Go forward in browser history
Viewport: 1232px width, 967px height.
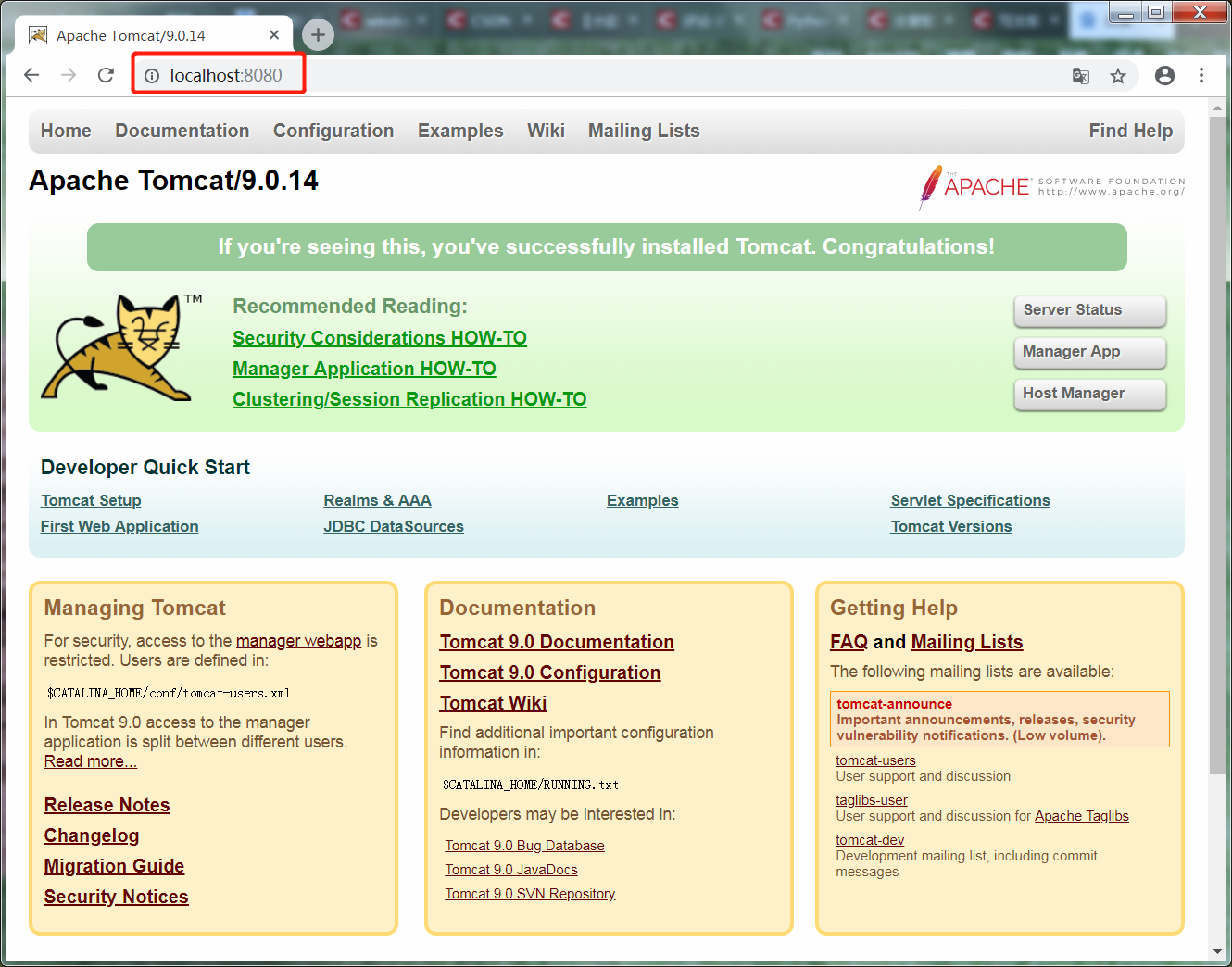pyautogui.click(x=69, y=75)
